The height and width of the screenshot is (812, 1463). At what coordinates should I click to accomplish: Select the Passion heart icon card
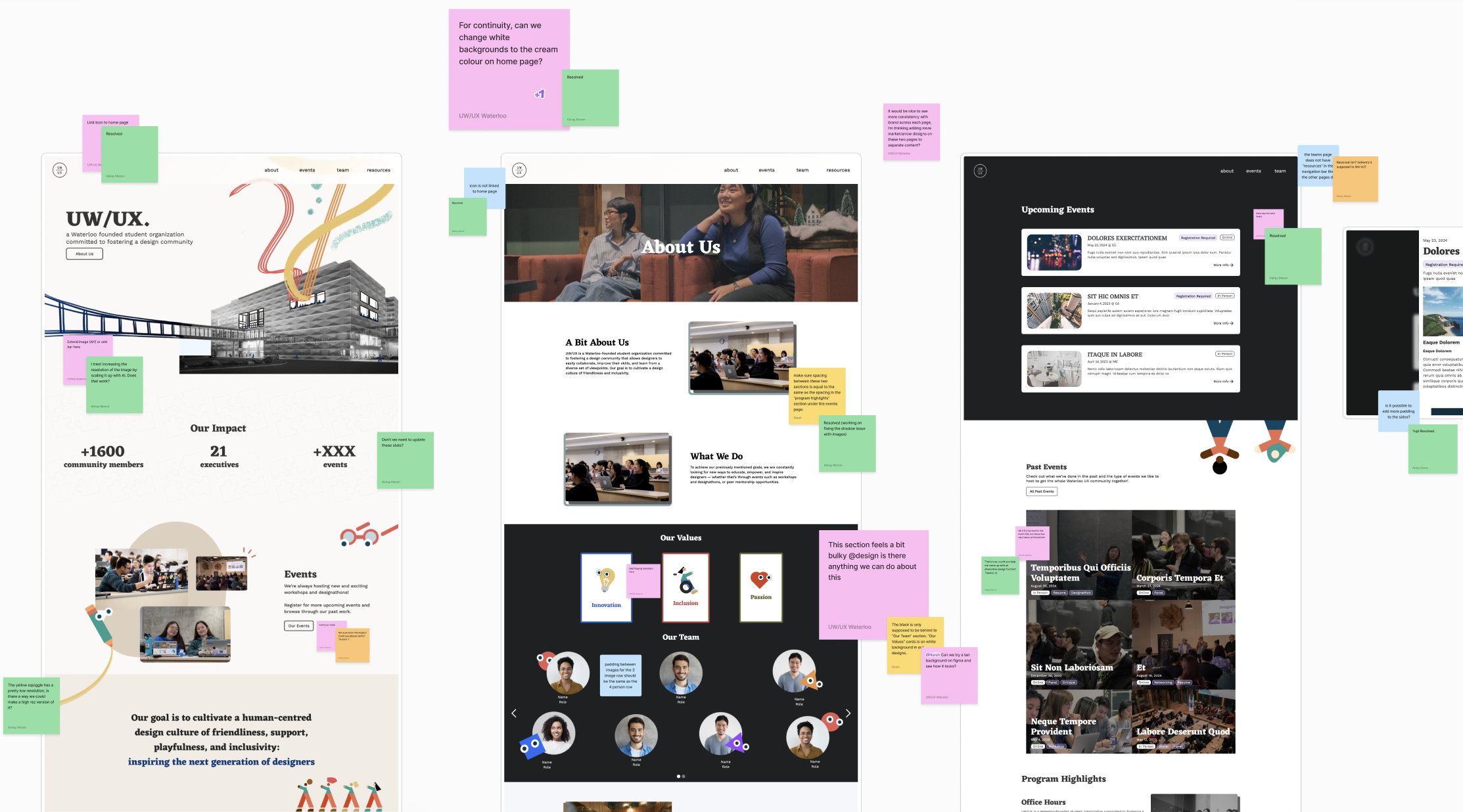click(760, 588)
